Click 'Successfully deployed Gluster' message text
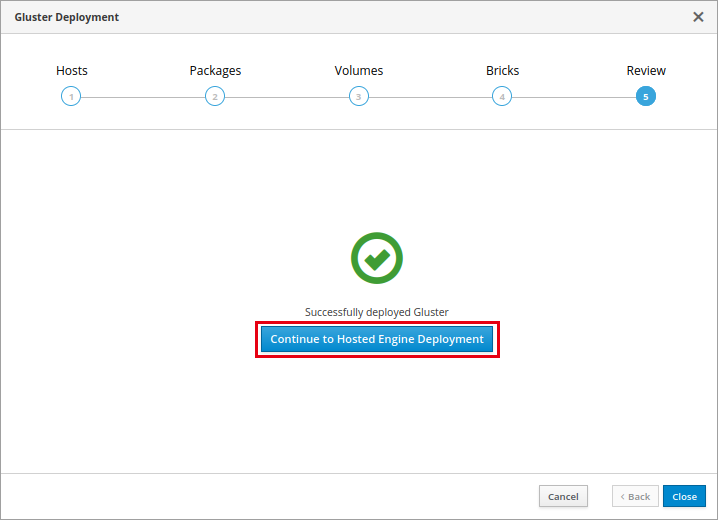This screenshot has height=520, width=718. point(377,312)
